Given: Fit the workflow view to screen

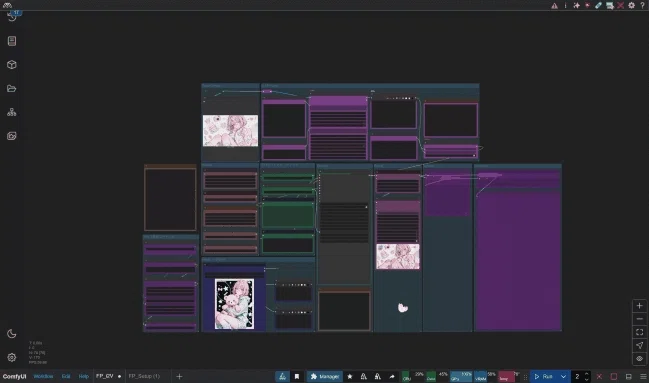Looking at the screenshot, I should tap(639, 332).
